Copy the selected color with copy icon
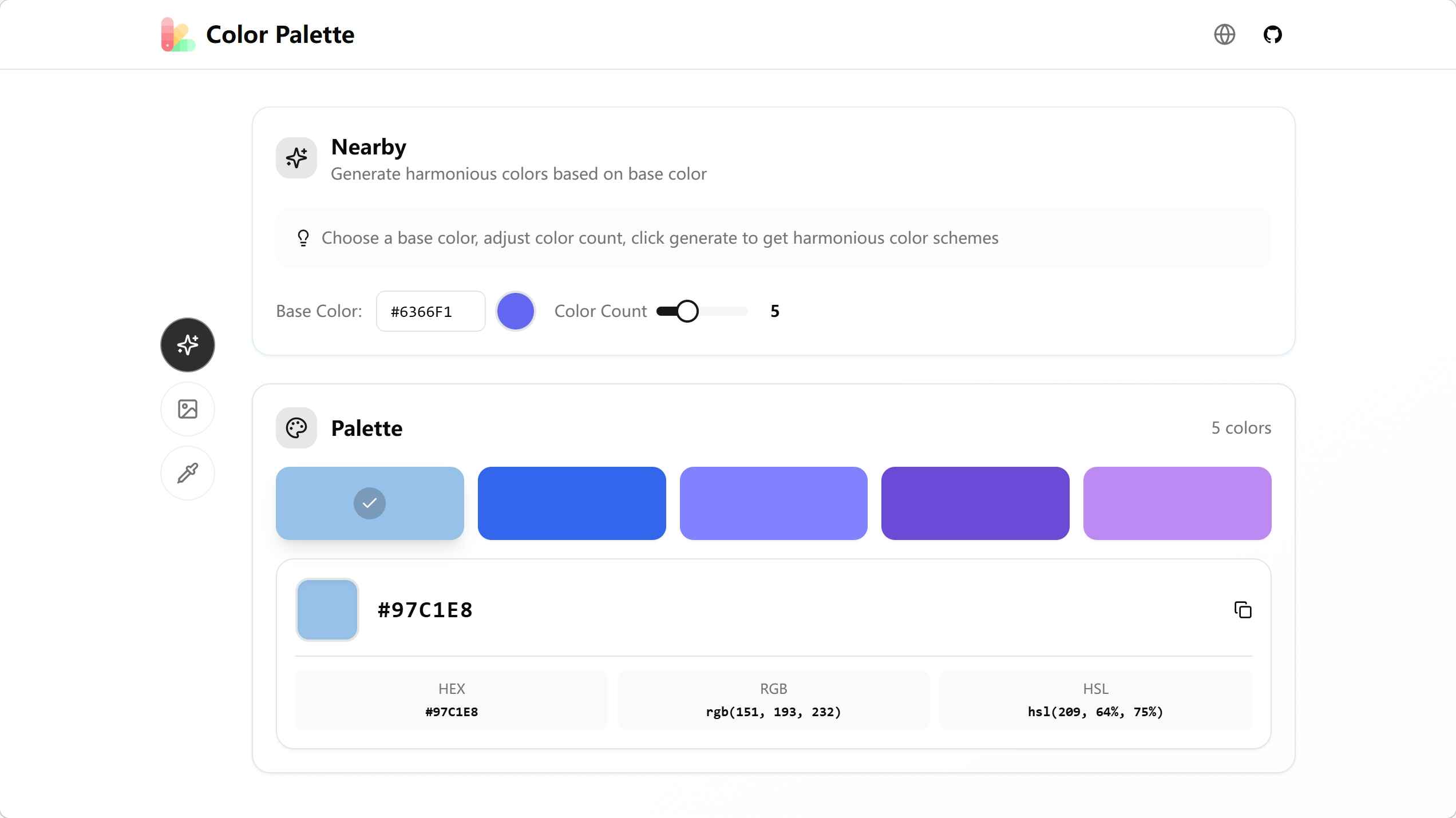Screen dimensions: 1456x818 [x=1243, y=610]
